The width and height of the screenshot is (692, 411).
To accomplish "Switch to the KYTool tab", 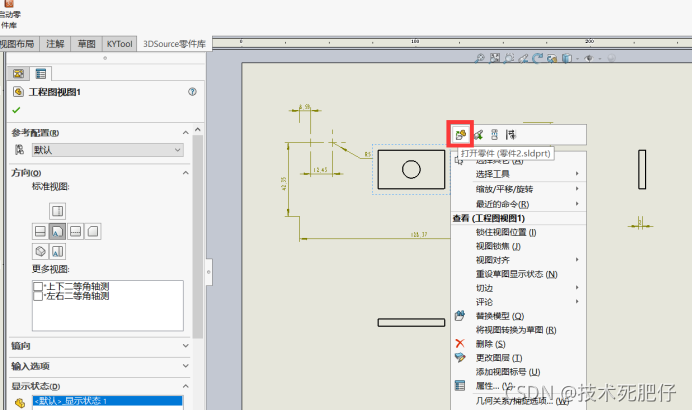I will pos(120,44).
